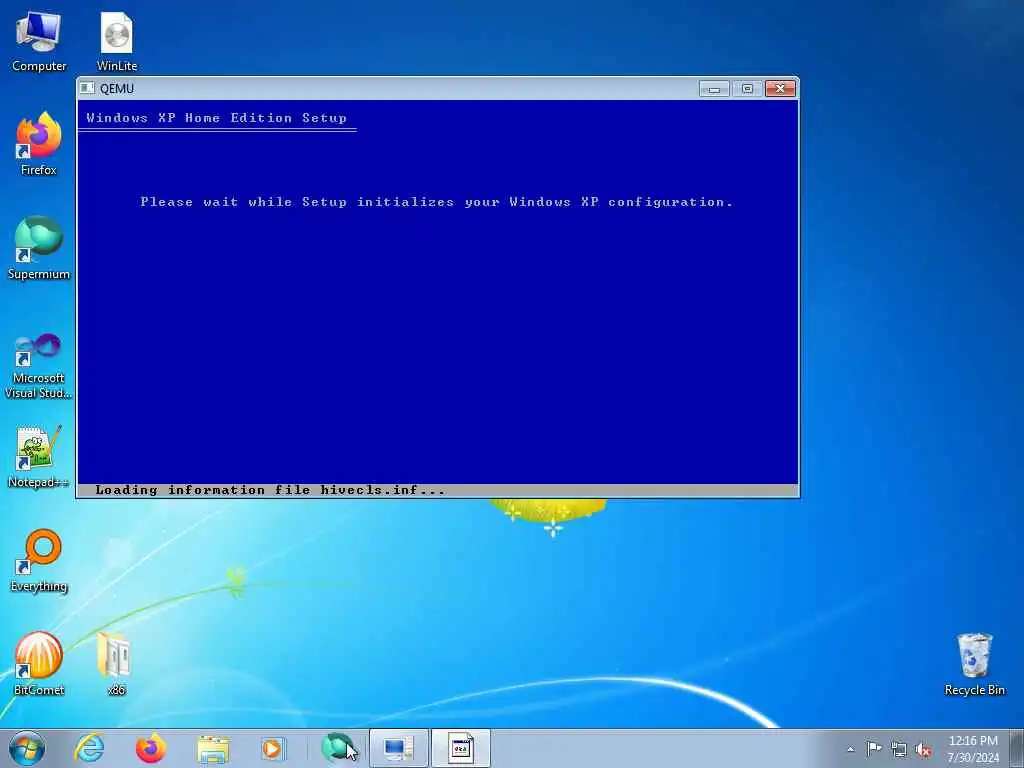Show hidden system tray icons
Screen dimensions: 1024x768
[850, 749]
